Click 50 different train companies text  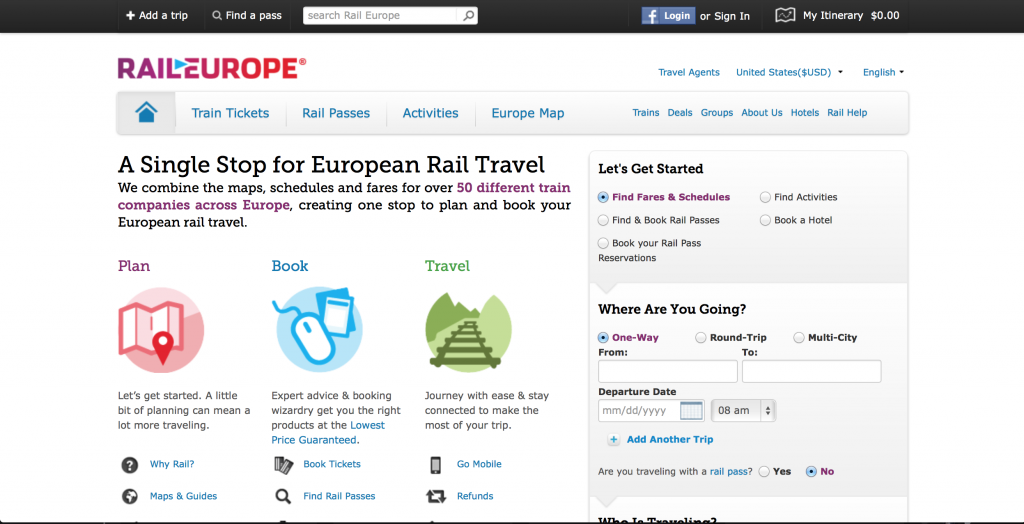(344, 197)
